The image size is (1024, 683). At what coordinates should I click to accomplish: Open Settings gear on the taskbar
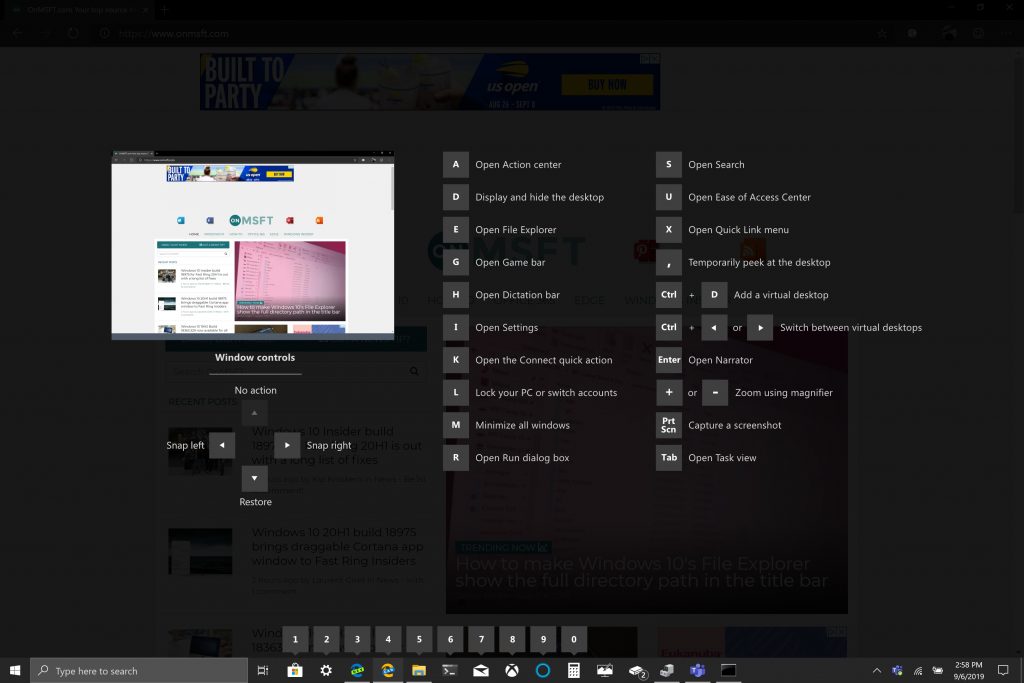tap(326, 671)
